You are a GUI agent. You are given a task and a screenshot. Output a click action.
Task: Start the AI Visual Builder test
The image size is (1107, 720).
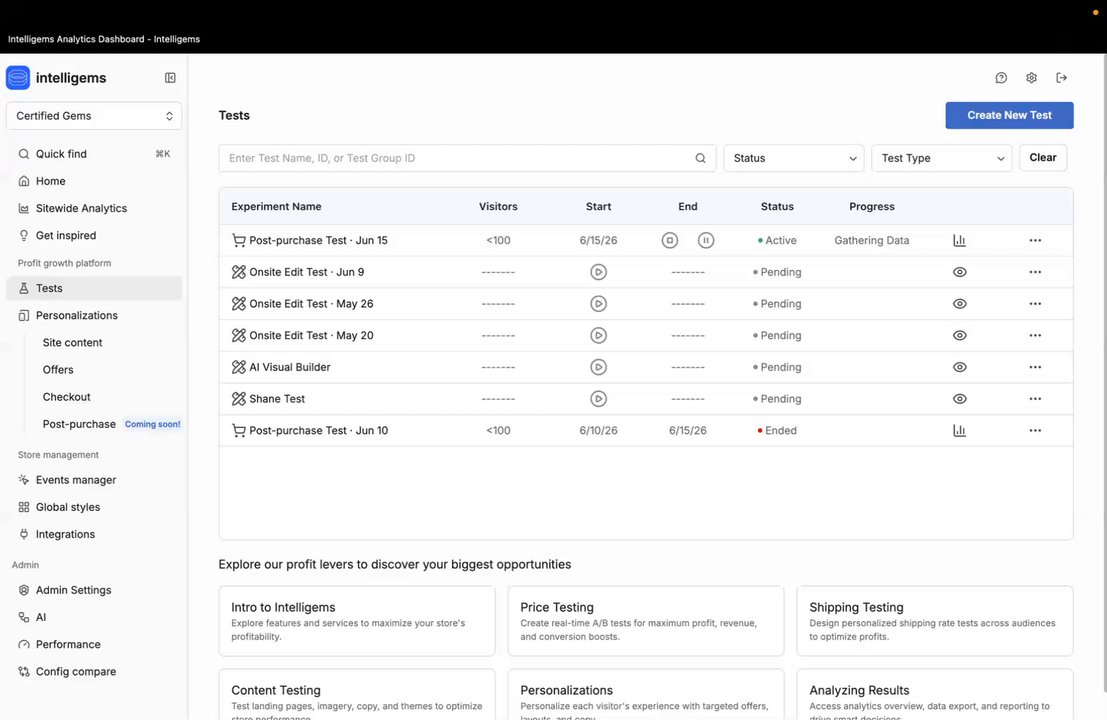click(599, 368)
